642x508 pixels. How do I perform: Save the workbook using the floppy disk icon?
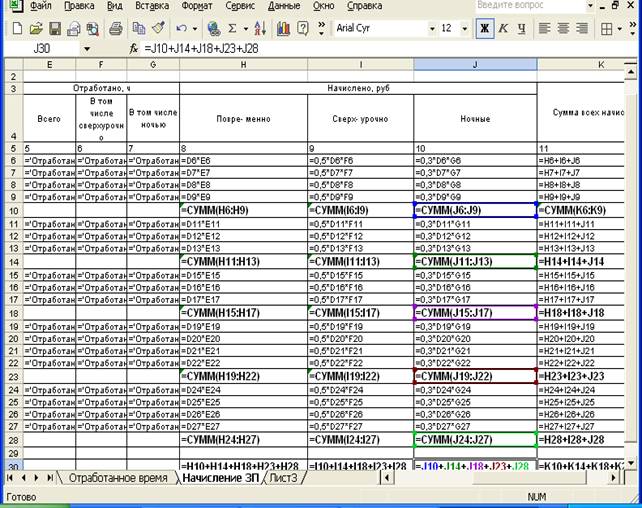(x=55, y=29)
